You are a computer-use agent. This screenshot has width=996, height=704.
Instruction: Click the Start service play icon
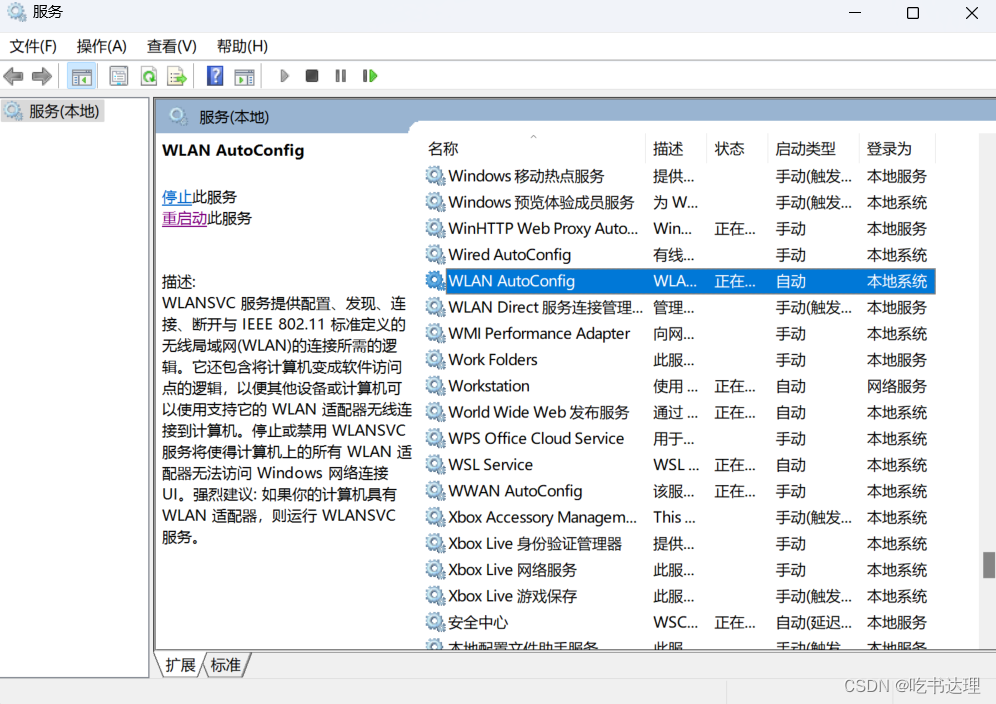pyautogui.click(x=284, y=76)
